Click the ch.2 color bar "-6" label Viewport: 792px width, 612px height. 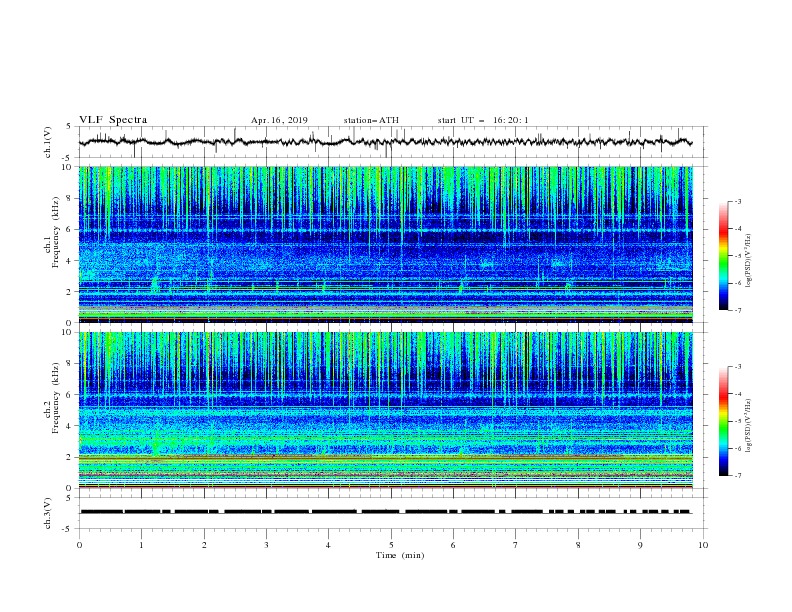click(738, 448)
